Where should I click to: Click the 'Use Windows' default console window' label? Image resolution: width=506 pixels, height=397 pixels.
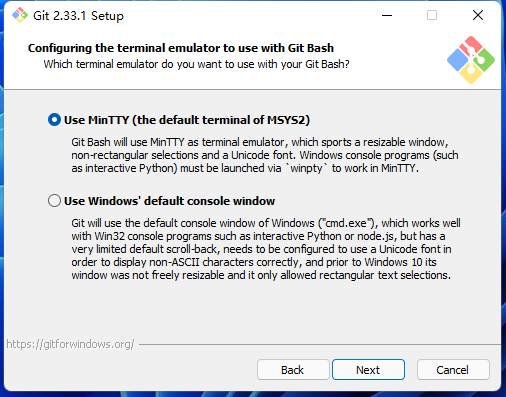pyautogui.click(x=169, y=201)
